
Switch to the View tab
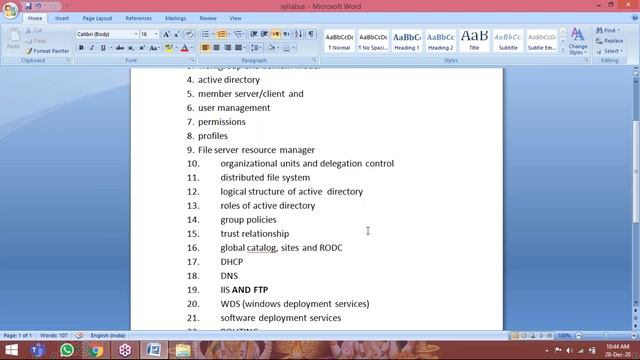235,18
